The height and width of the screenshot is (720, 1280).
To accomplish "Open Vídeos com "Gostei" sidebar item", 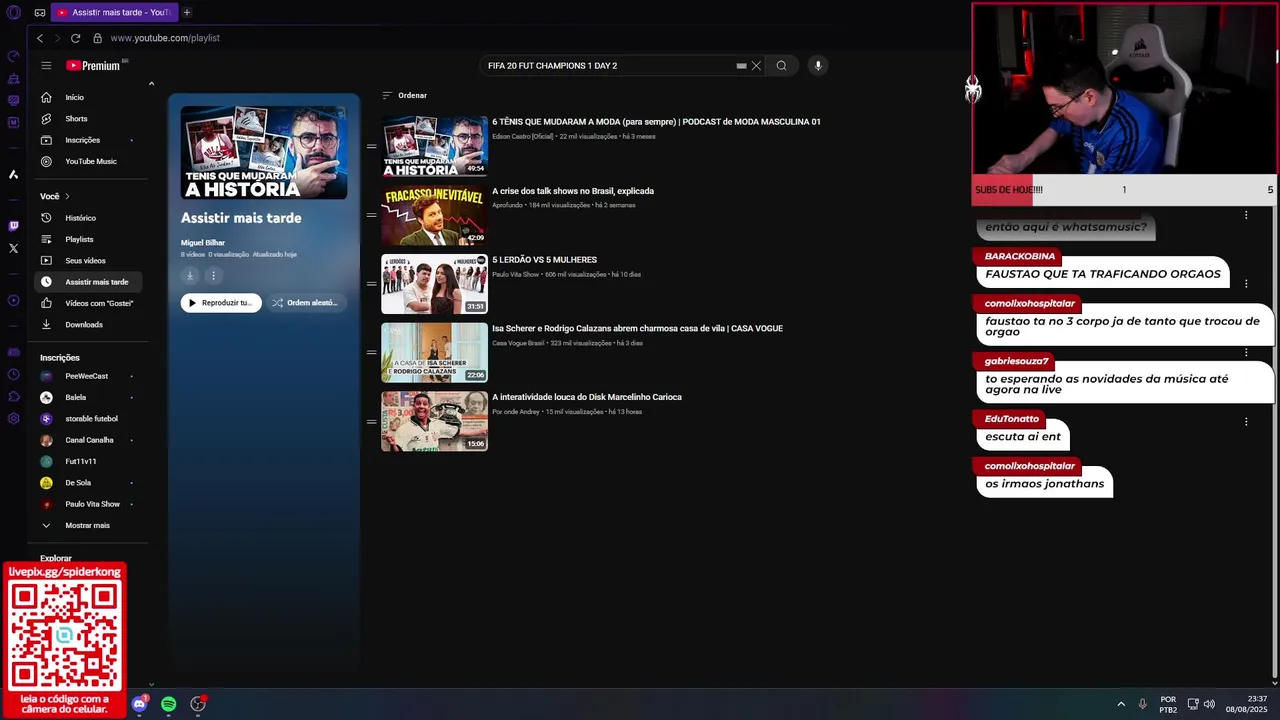I will pos(90,303).
